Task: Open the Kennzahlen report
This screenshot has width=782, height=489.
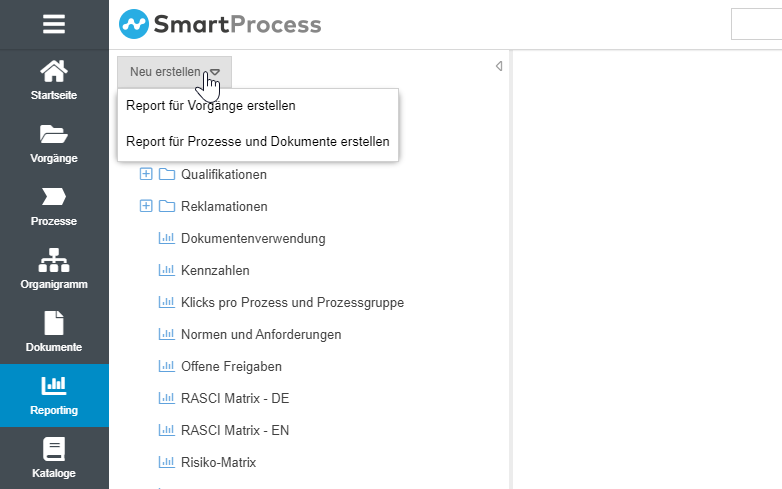Action: 215,271
